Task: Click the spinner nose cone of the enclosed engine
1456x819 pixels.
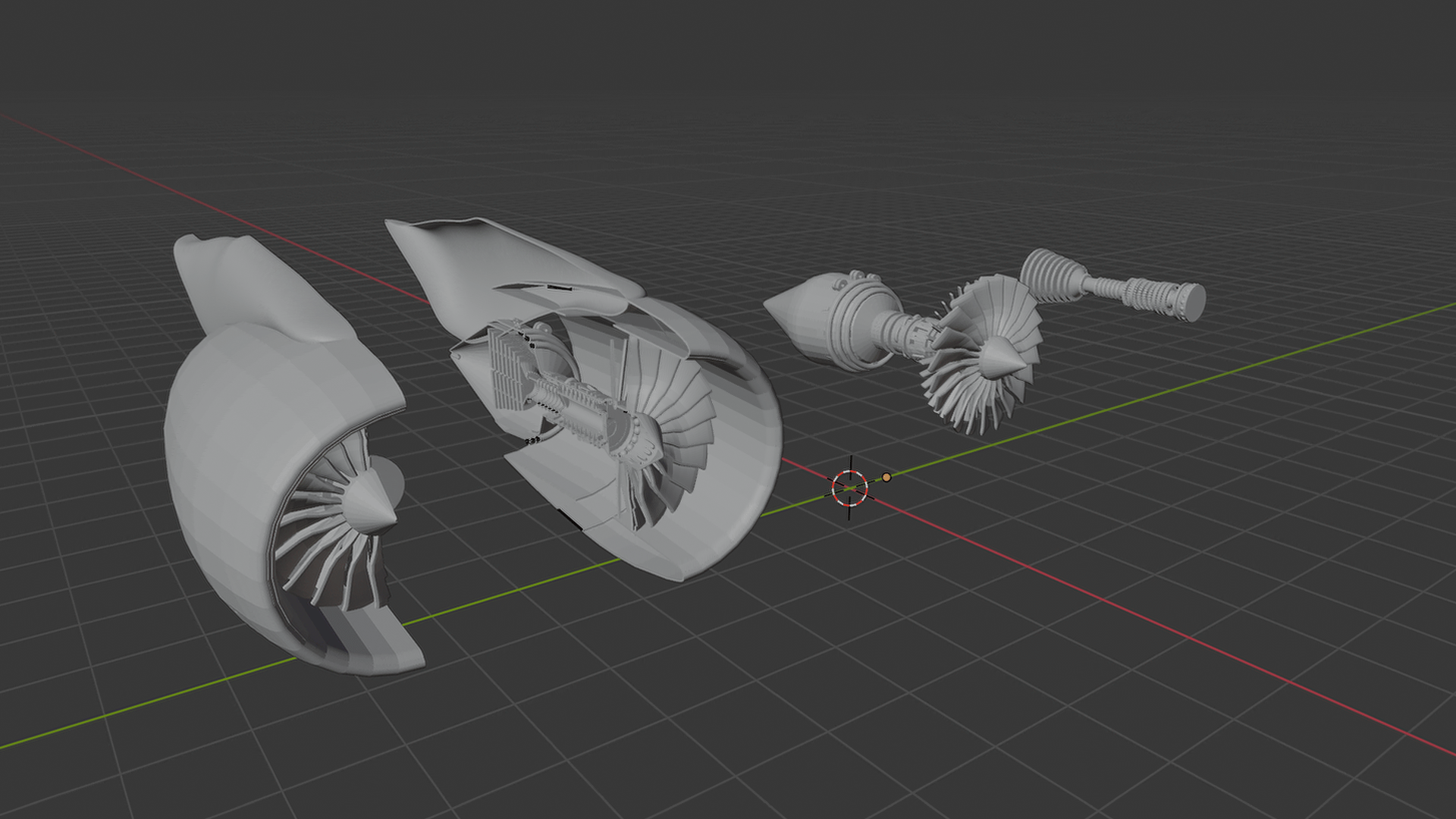Action: 369,501
